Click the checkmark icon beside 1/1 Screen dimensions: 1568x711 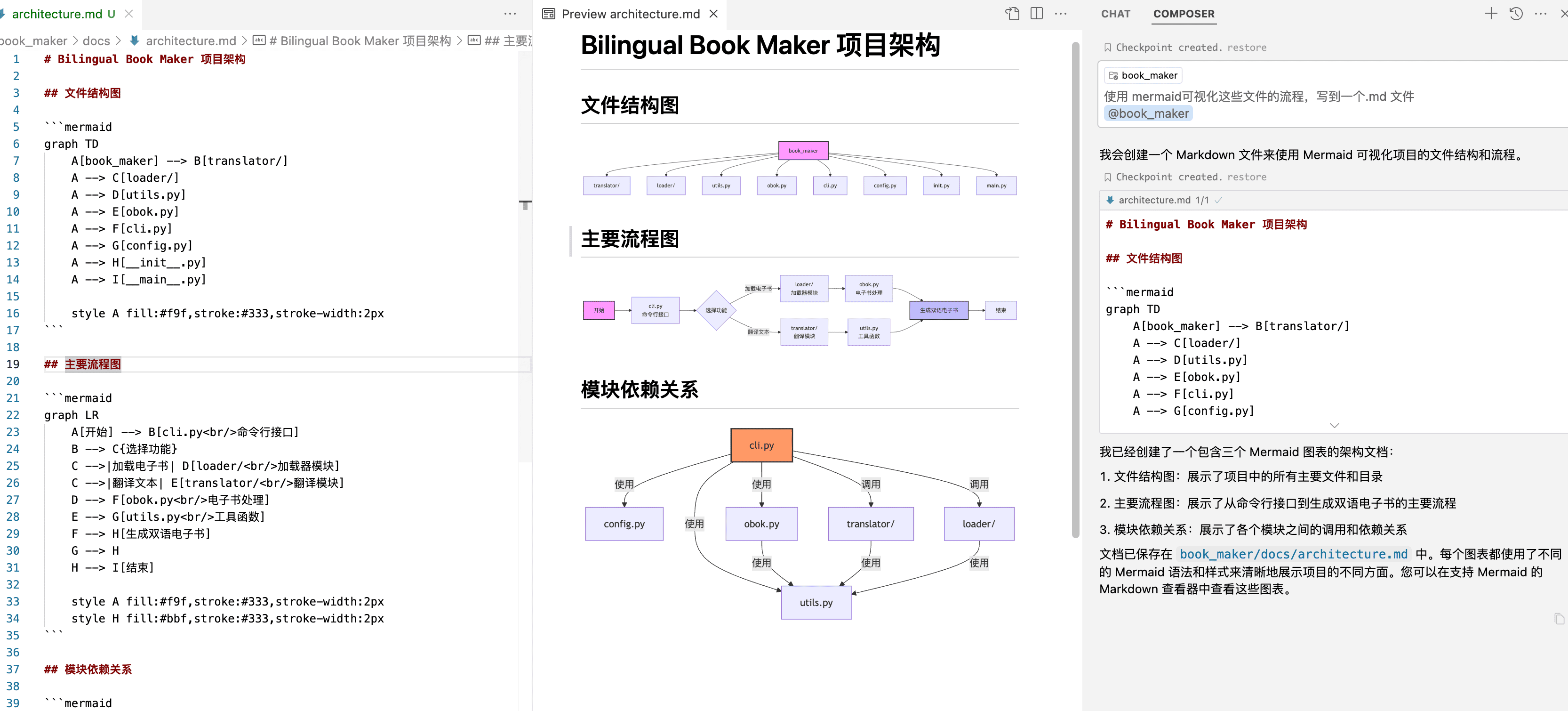1218,200
